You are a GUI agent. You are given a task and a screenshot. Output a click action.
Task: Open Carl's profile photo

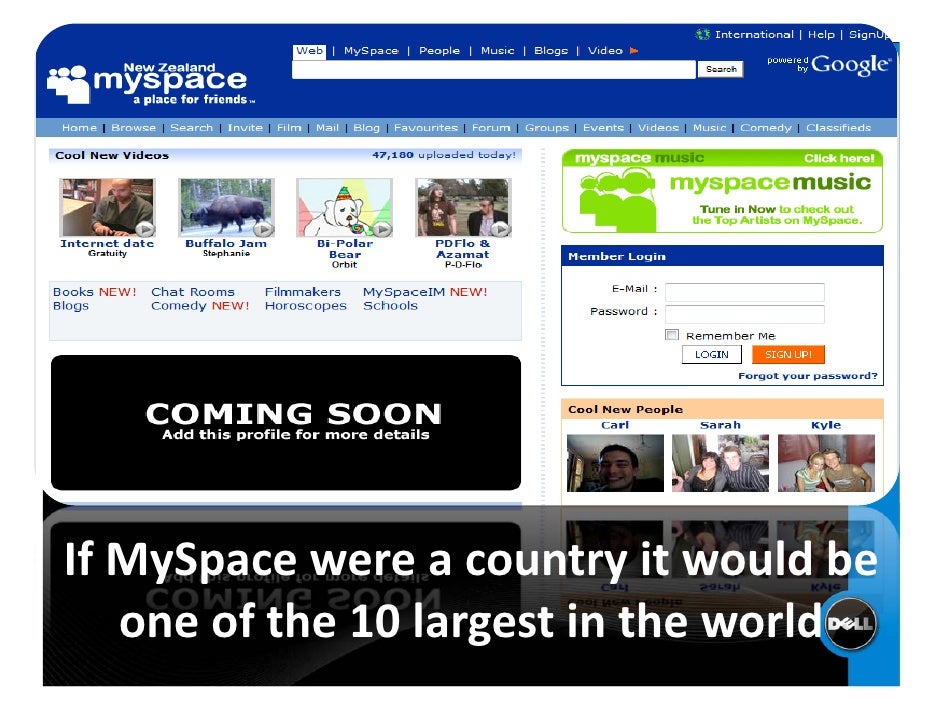tap(615, 463)
